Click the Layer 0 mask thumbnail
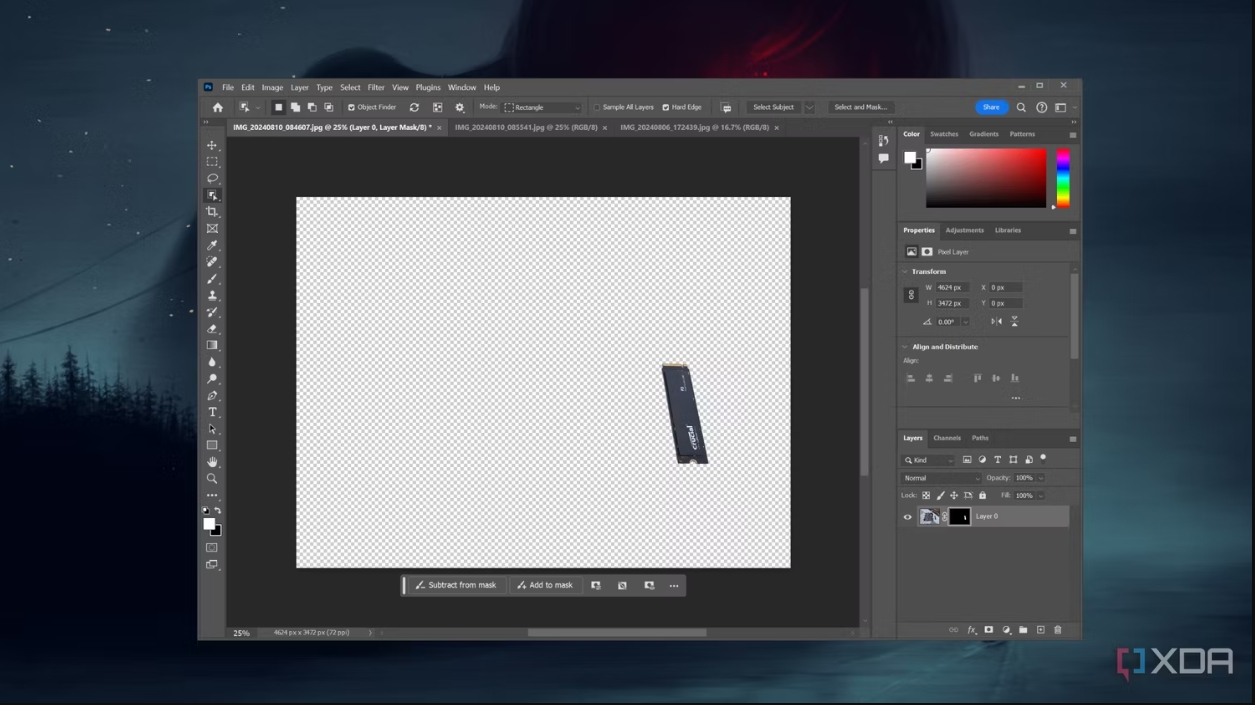The width and height of the screenshot is (1255, 705). point(959,517)
